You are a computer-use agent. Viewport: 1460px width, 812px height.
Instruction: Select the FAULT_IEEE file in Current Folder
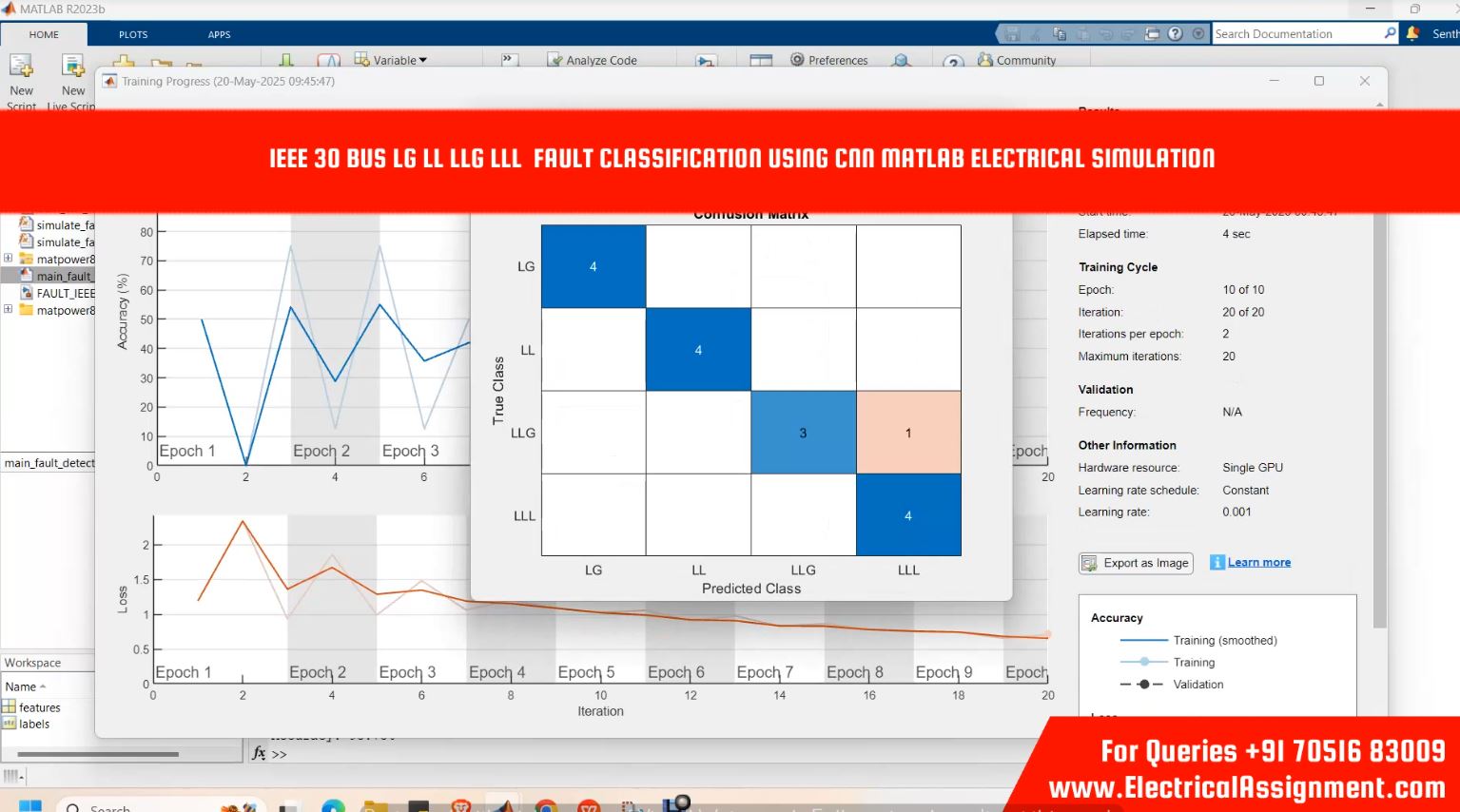click(65, 293)
